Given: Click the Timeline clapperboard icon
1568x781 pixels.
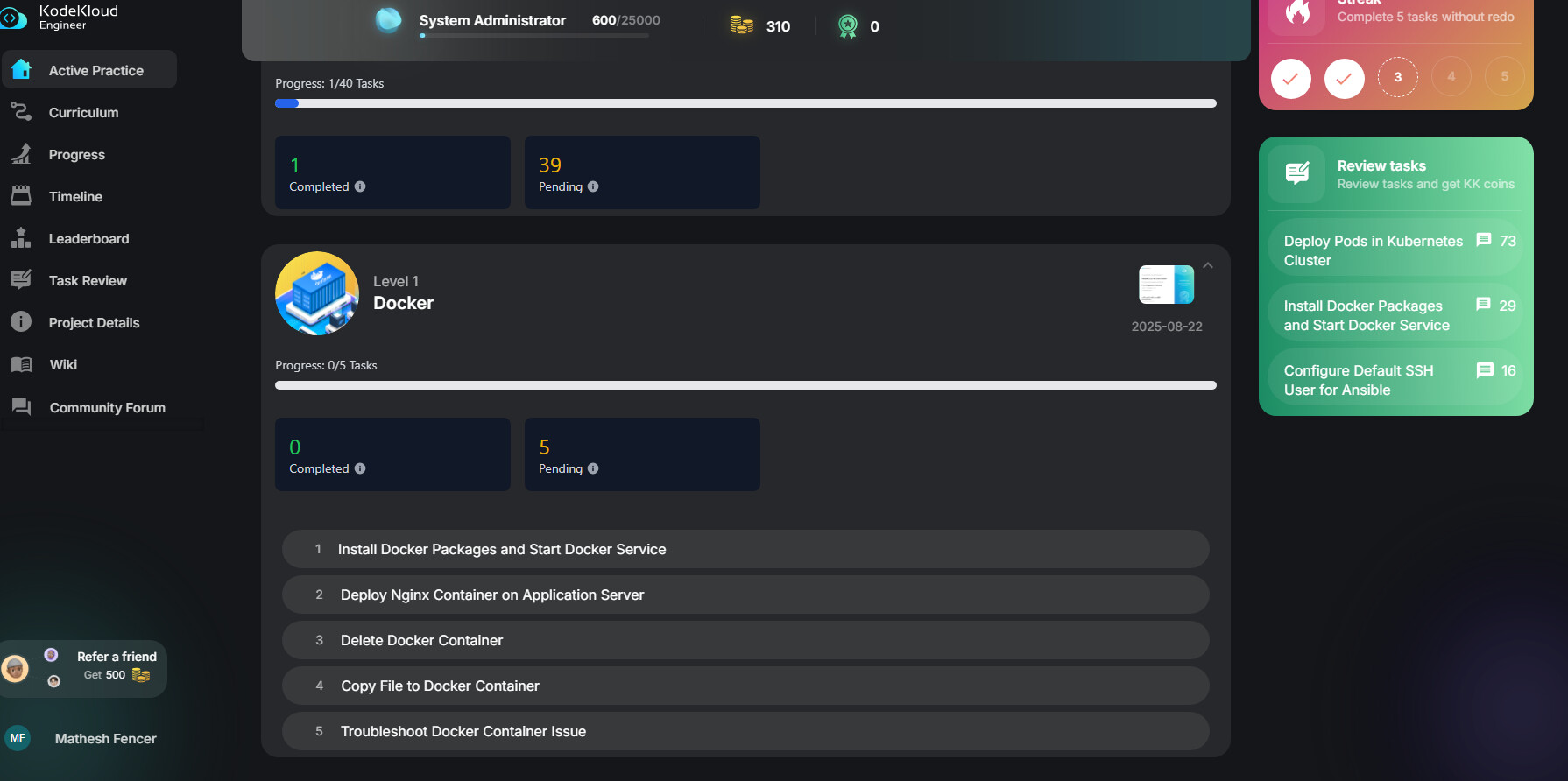Looking at the screenshot, I should (x=21, y=196).
